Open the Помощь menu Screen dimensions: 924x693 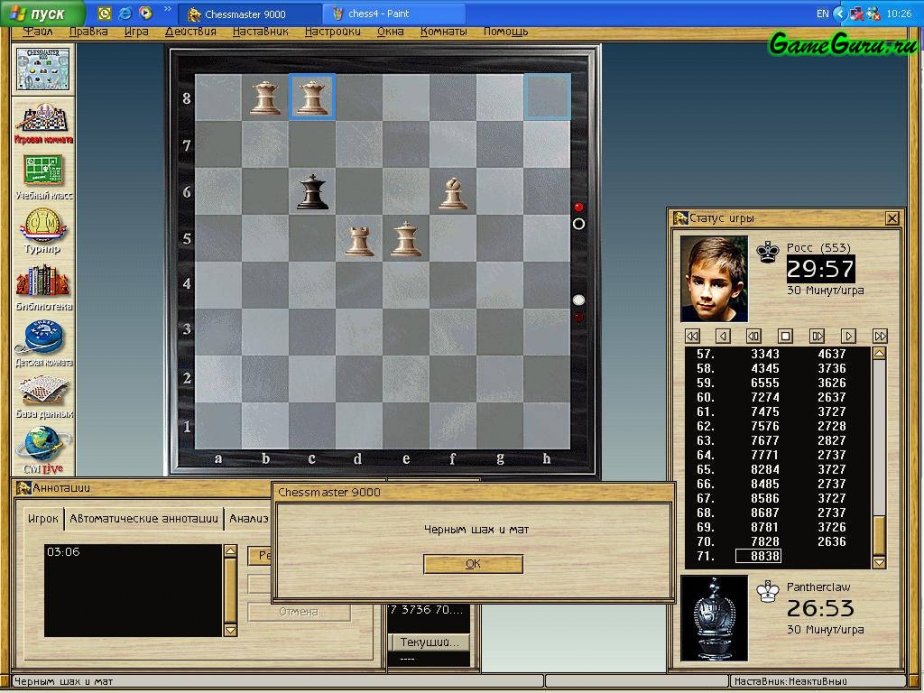click(506, 31)
